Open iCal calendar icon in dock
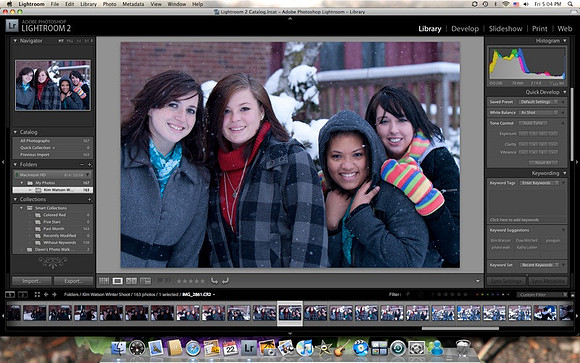This screenshot has width=580, height=363. pyautogui.click(x=230, y=348)
